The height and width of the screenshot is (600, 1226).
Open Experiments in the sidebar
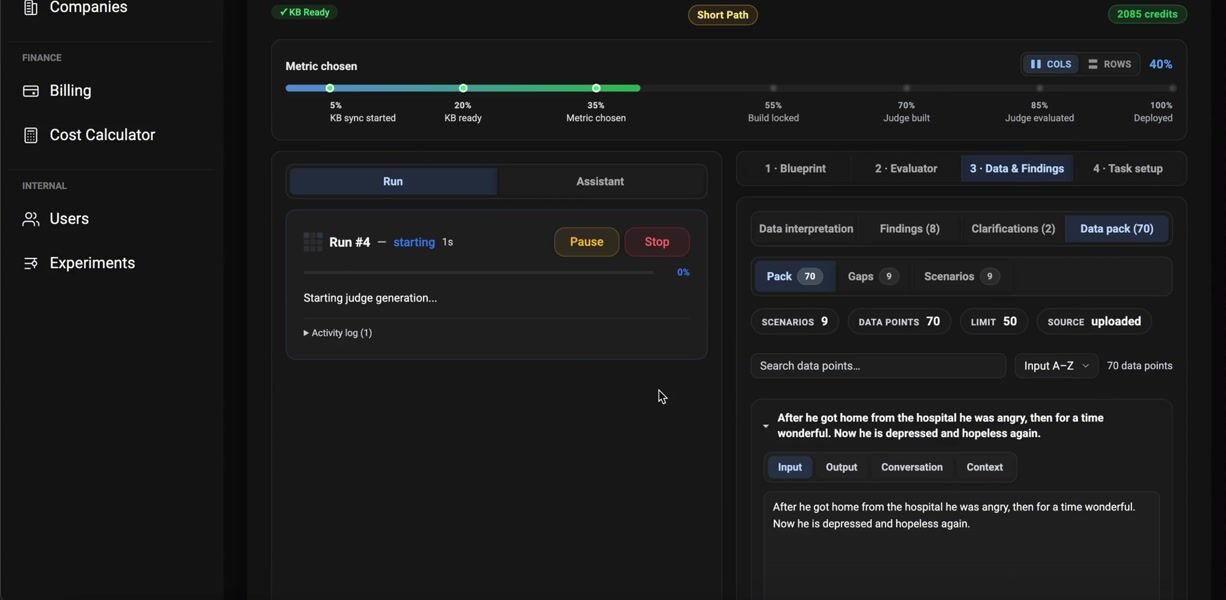click(92, 263)
